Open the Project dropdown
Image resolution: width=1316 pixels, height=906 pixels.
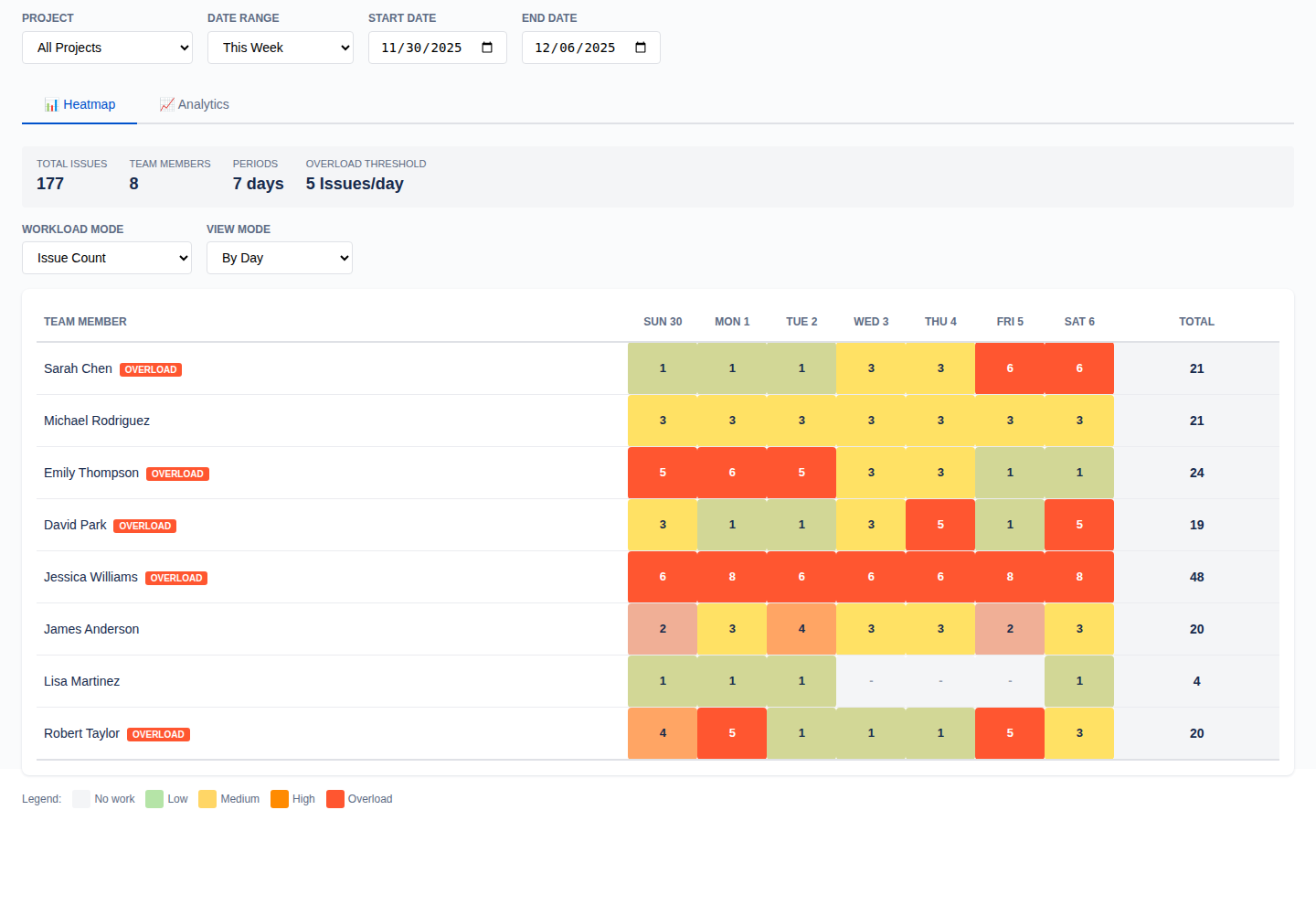point(107,48)
